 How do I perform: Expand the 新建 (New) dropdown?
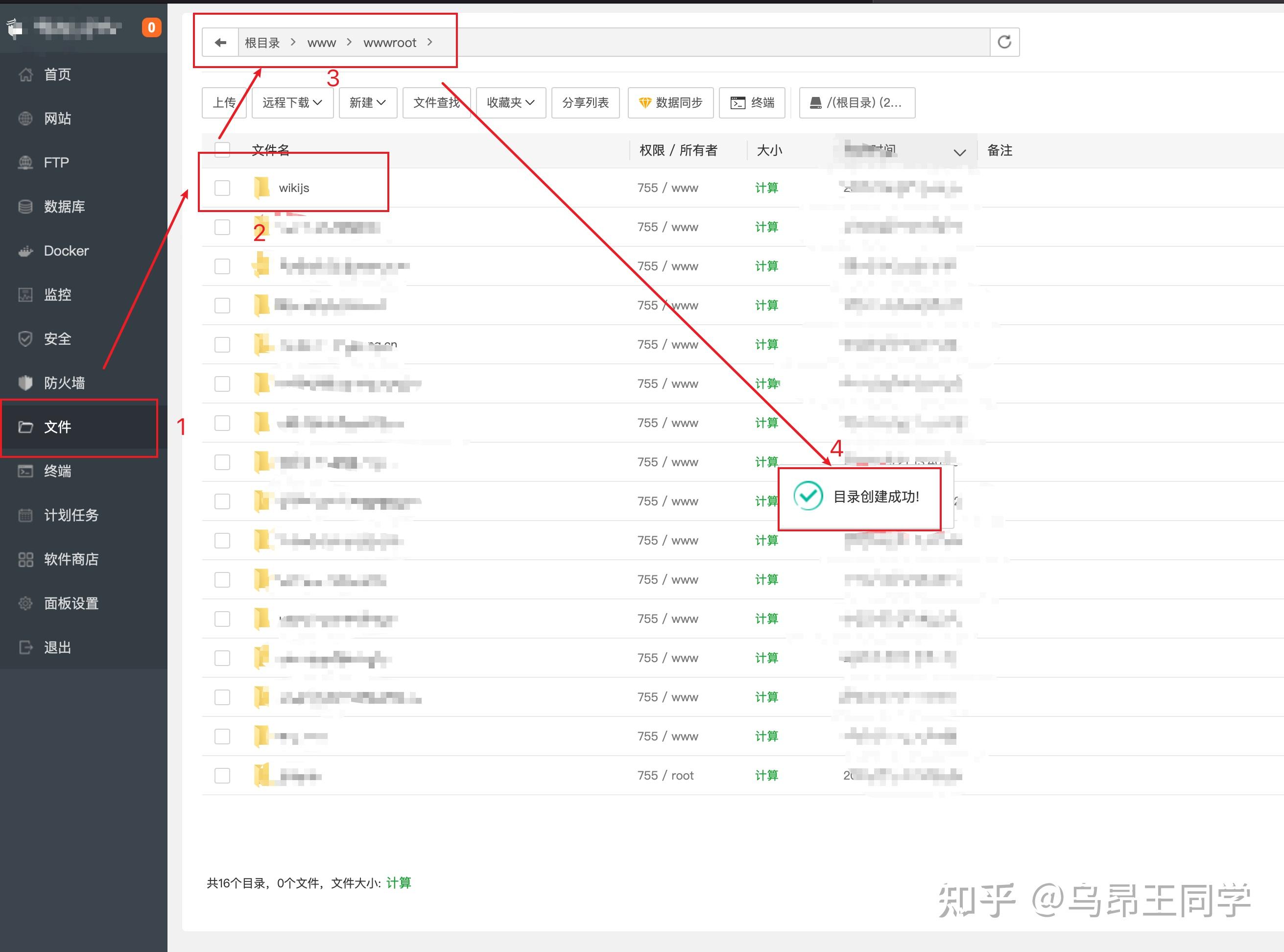pyautogui.click(x=367, y=102)
